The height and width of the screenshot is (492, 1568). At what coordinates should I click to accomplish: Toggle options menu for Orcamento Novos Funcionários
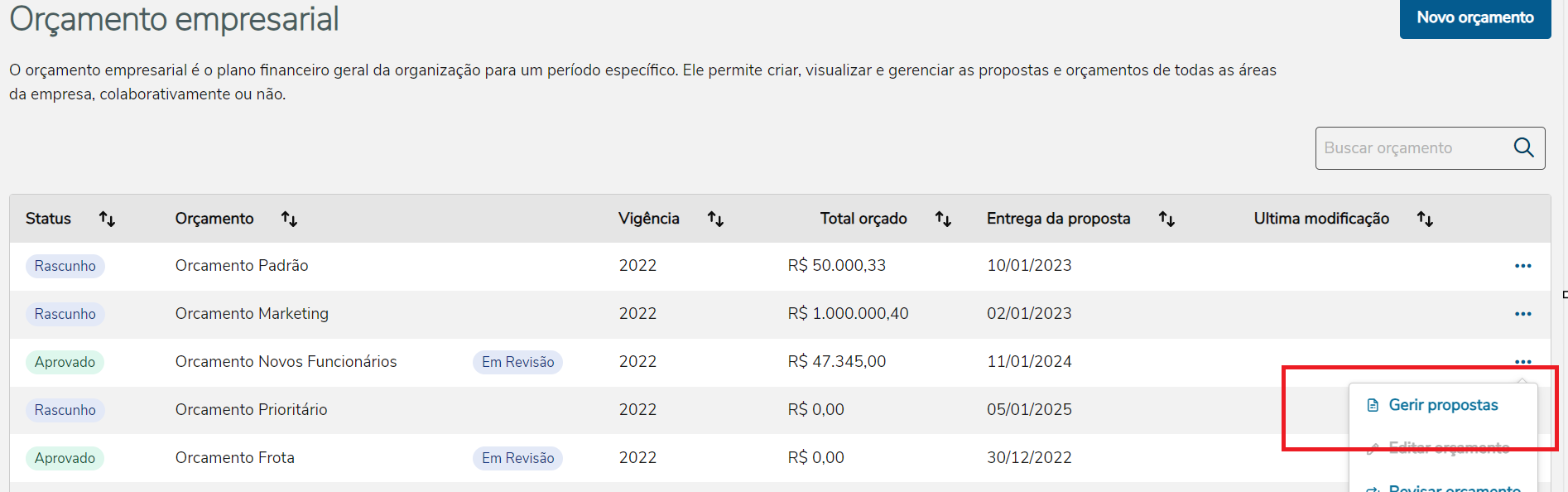(1522, 362)
